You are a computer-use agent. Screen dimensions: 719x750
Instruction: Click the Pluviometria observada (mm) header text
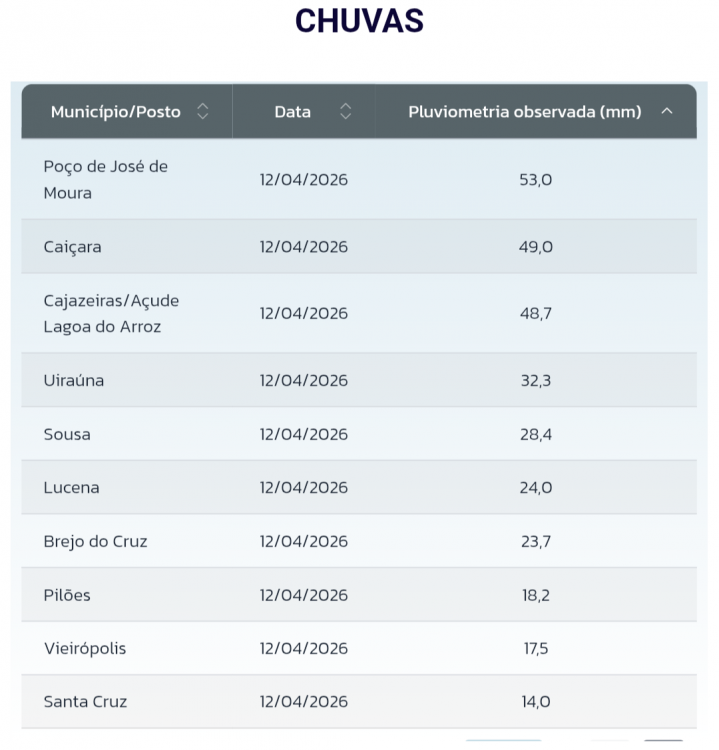point(524,112)
